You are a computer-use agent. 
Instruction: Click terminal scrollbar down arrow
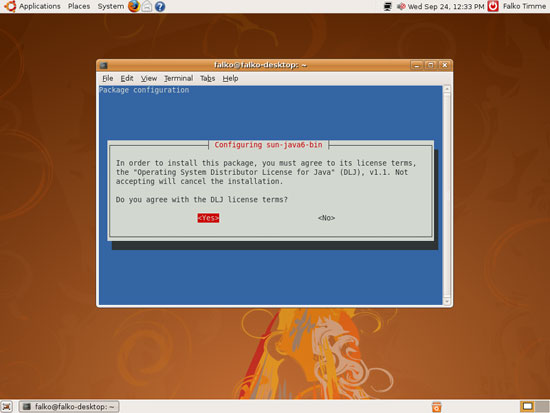point(447,301)
